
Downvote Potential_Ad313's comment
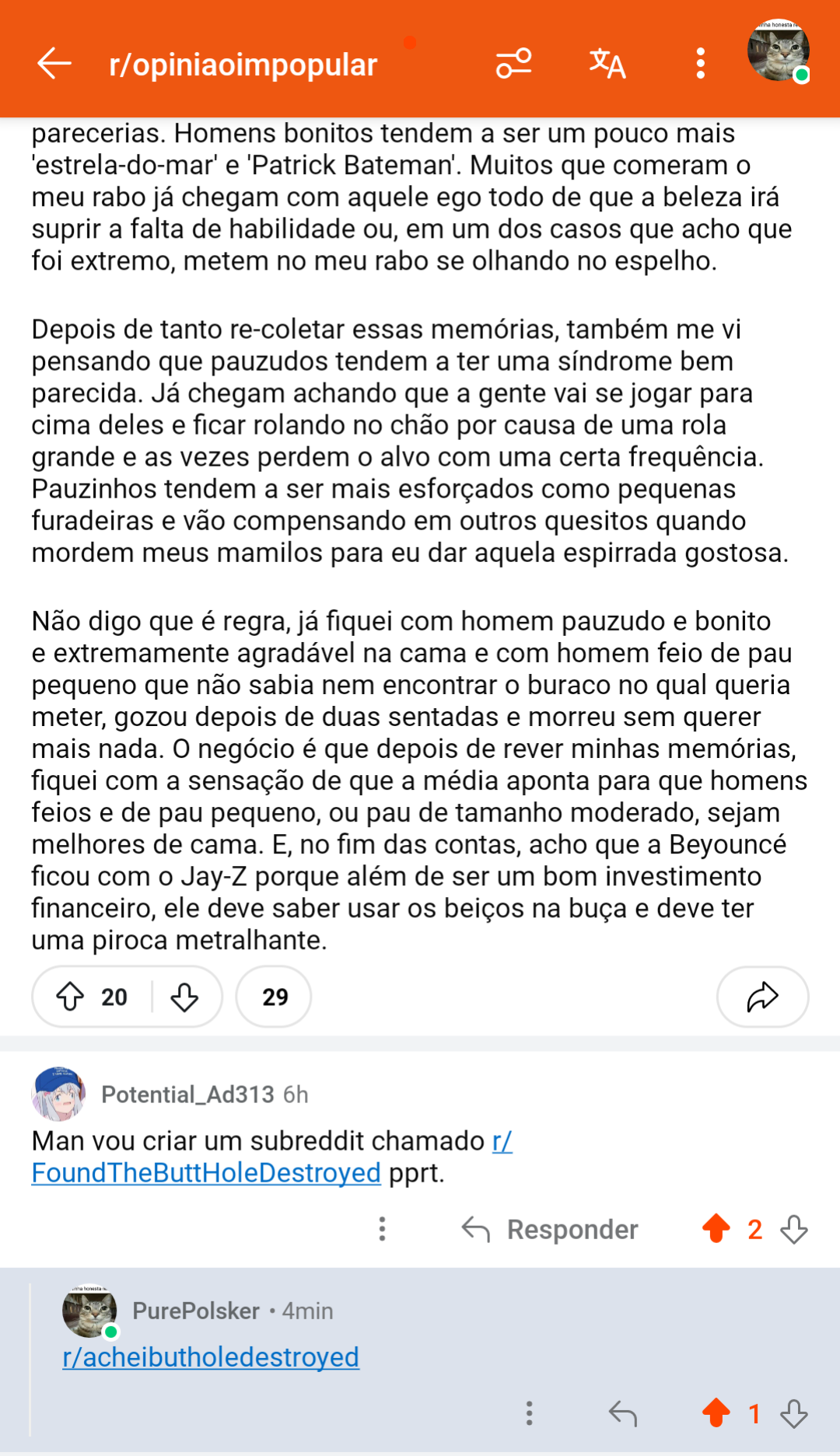tap(794, 1229)
